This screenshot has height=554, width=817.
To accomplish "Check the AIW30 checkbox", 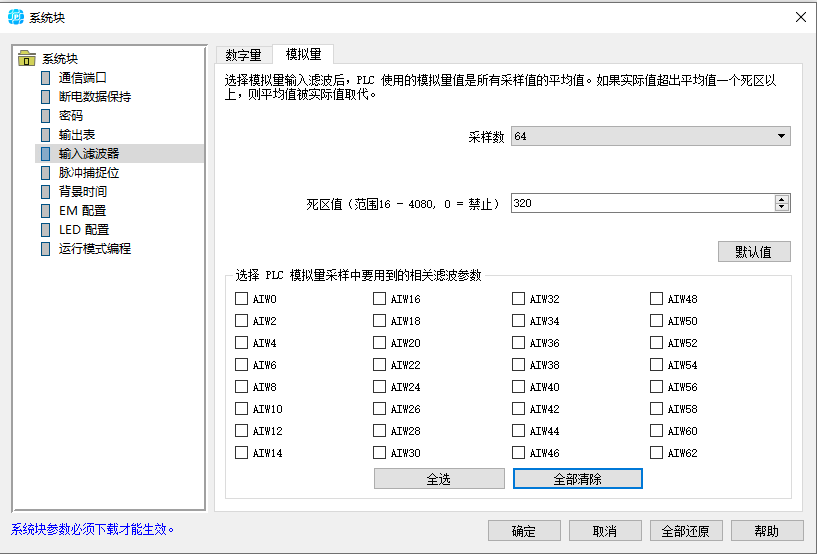I will pos(379,452).
